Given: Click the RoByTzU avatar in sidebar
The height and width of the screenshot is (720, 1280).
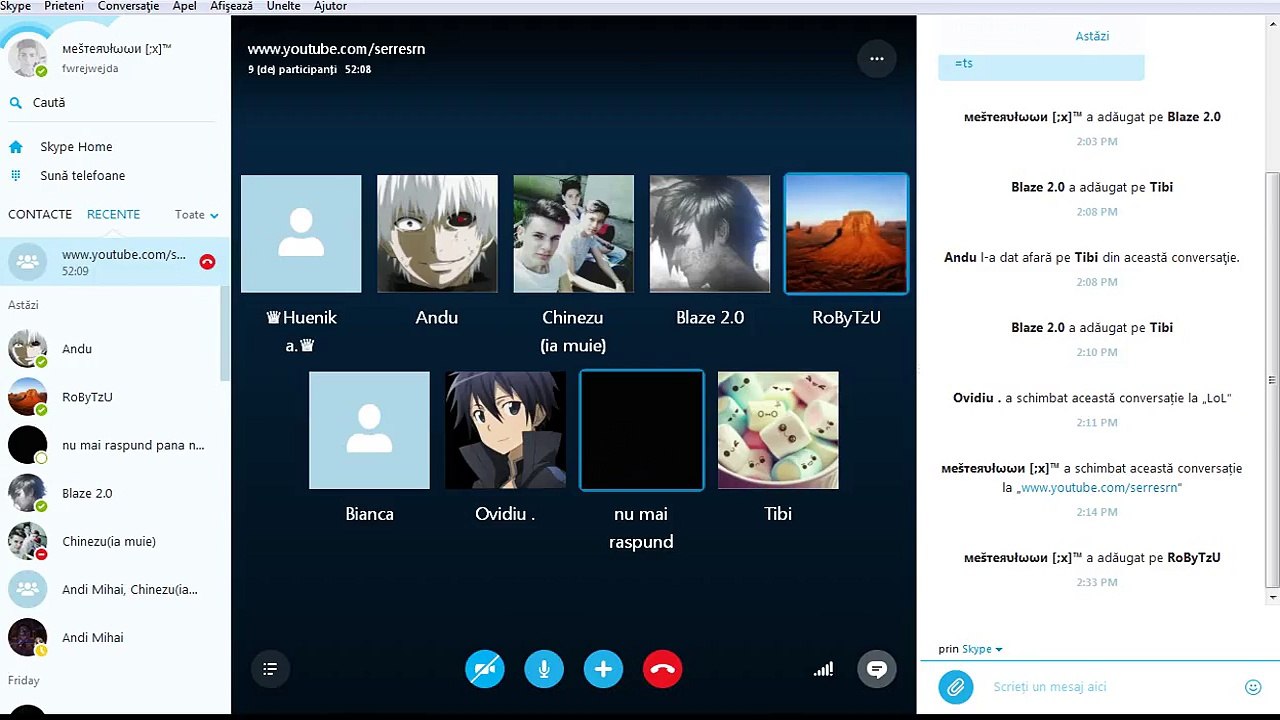Looking at the screenshot, I should point(27,397).
